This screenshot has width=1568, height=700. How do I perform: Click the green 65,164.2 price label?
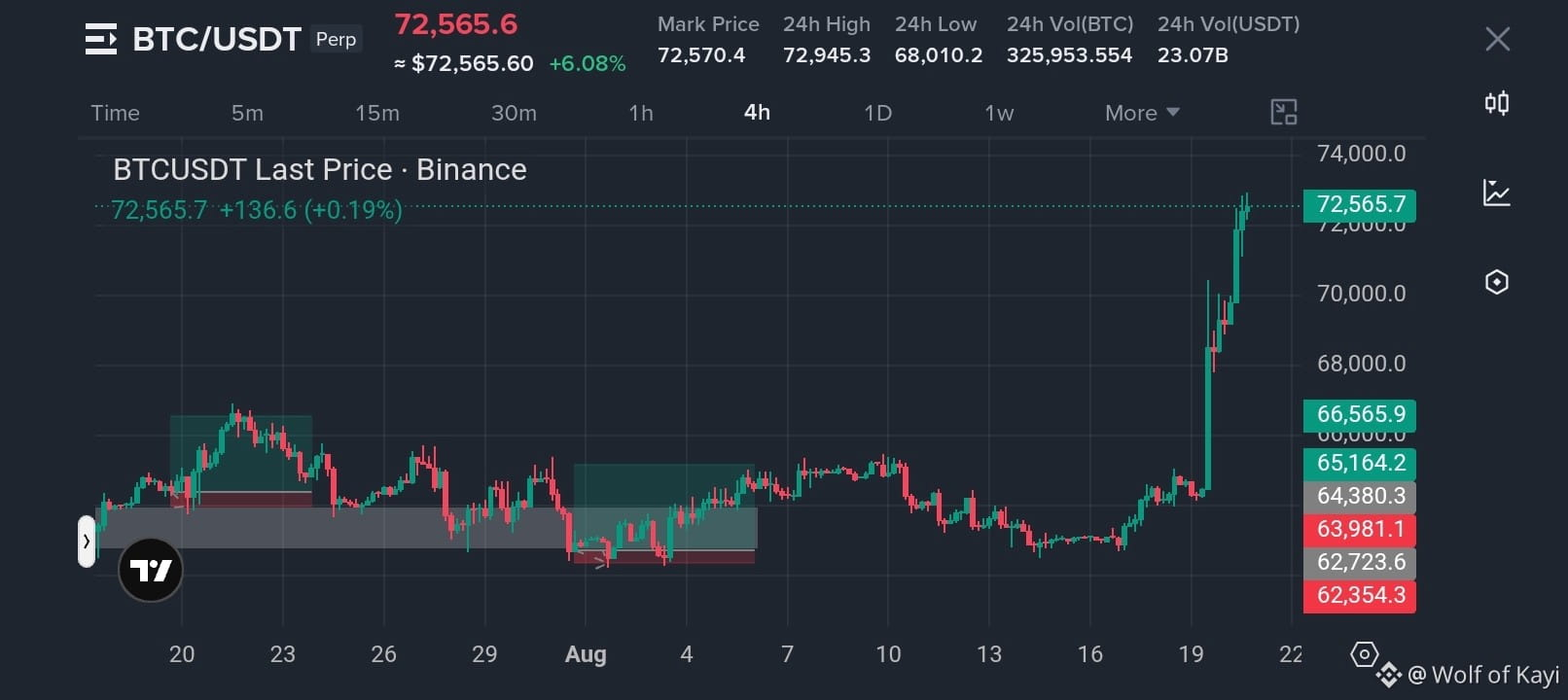click(x=1360, y=463)
